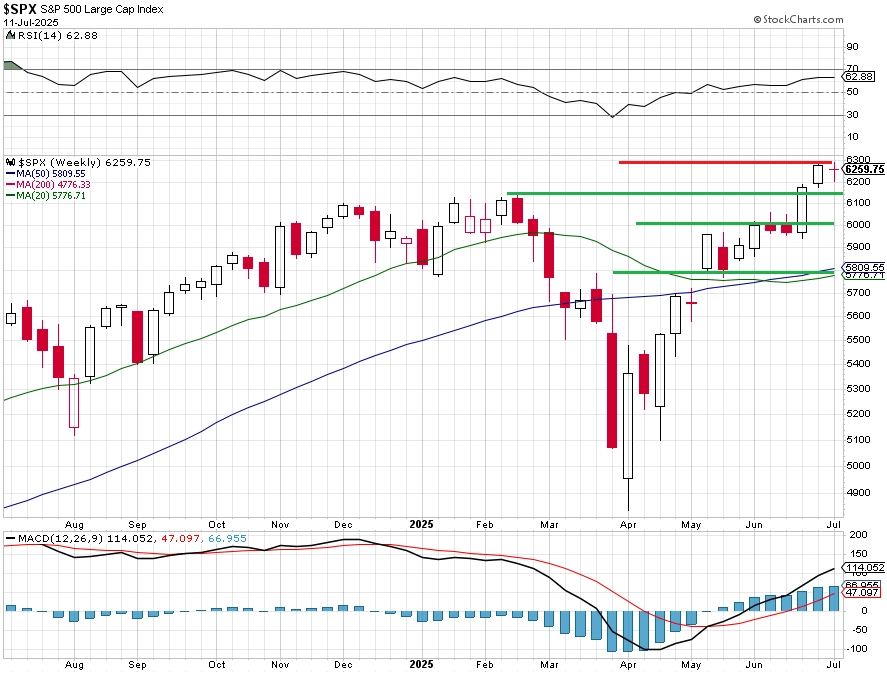This screenshot has height=673, width=887.
Task: Click the MACD signal 47.097 red tag
Action: (x=860, y=593)
